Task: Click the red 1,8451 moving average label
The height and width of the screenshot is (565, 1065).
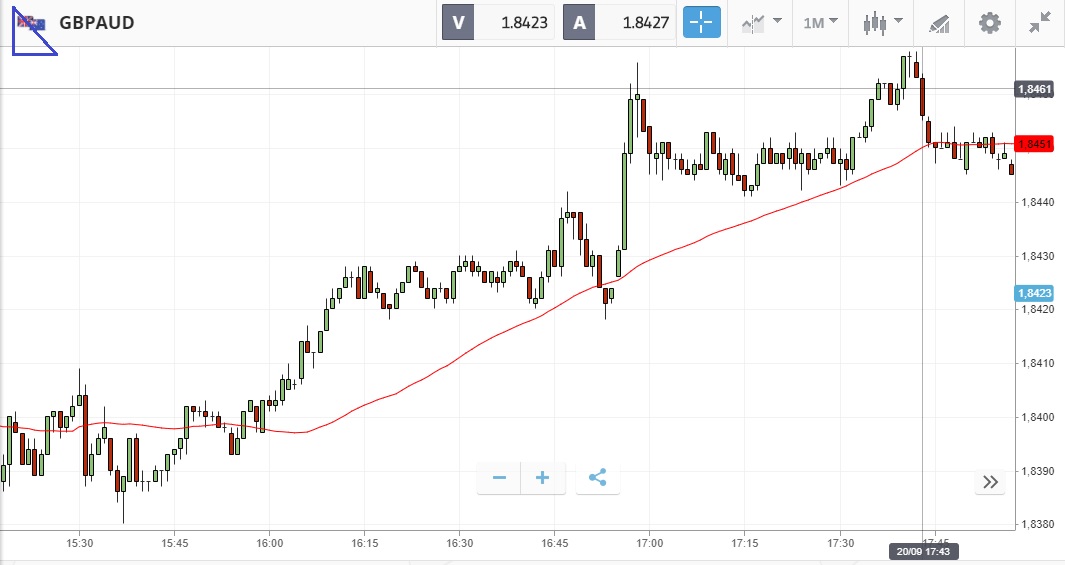Action: [x=1034, y=144]
